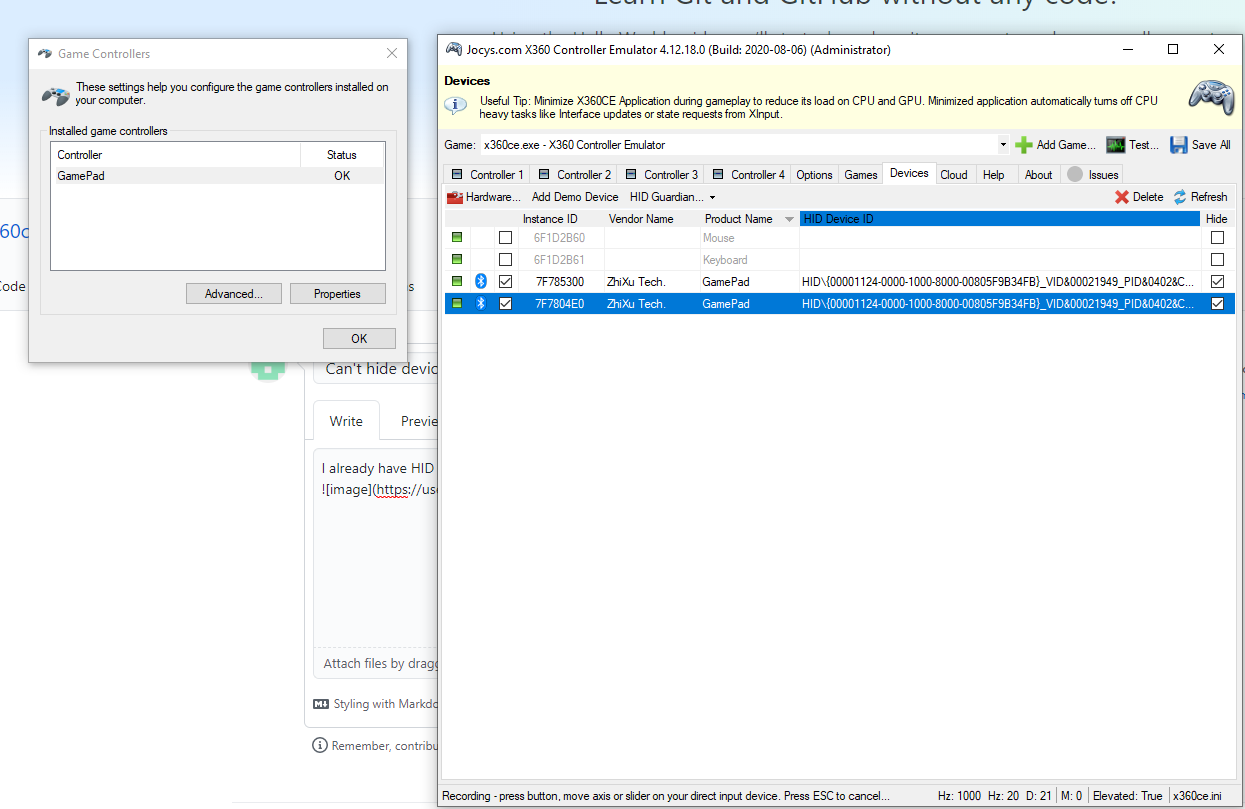Click the info tip icon under Devices

455,105
